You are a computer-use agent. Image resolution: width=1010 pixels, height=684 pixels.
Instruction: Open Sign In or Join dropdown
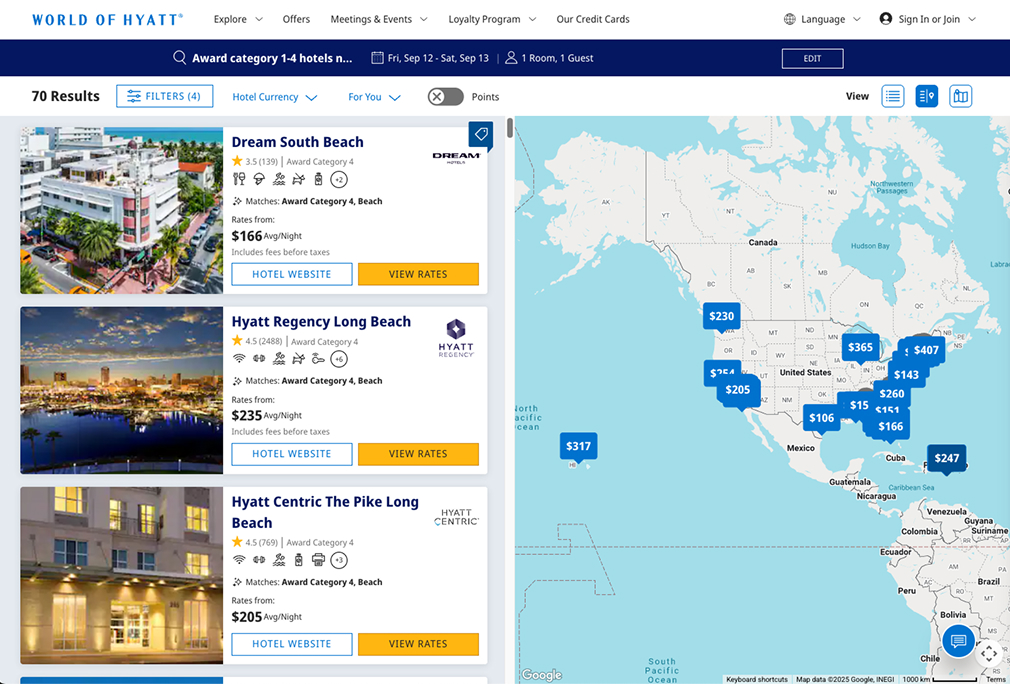(928, 19)
